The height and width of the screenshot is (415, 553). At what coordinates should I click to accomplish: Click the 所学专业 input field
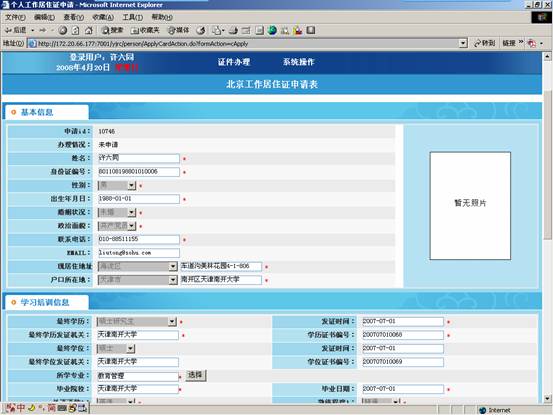click(x=138, y=376)
